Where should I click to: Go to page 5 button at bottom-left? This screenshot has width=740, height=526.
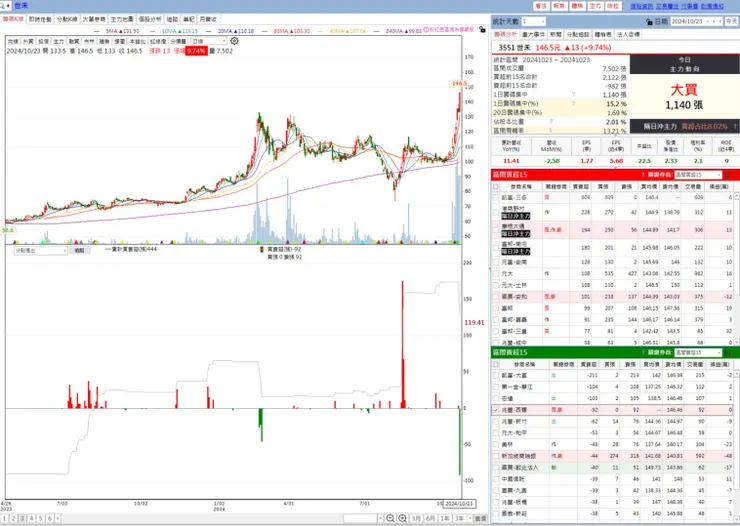(40, 518)
